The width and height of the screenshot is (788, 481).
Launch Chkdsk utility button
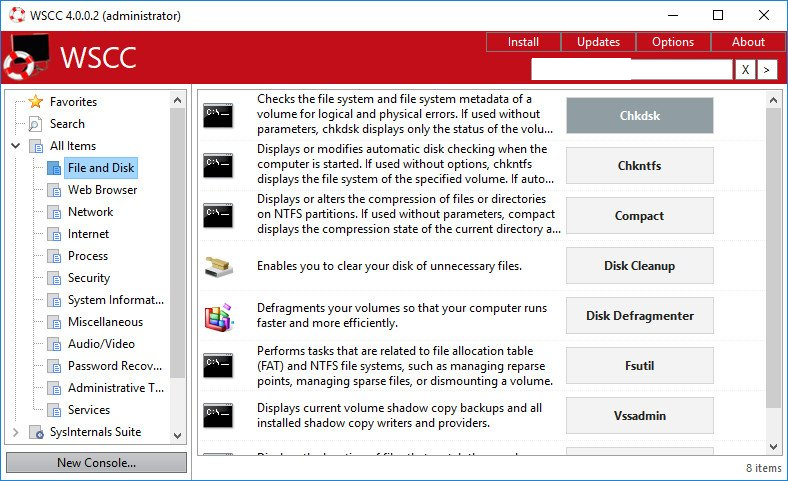click(x=640, y=116)
